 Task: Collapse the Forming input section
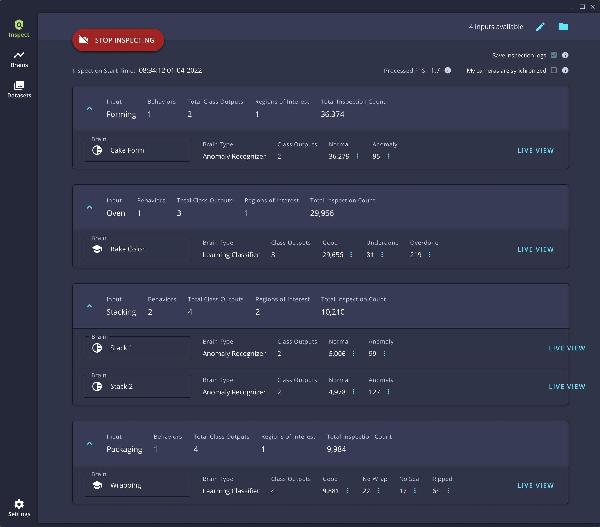[x=89, y=109]
